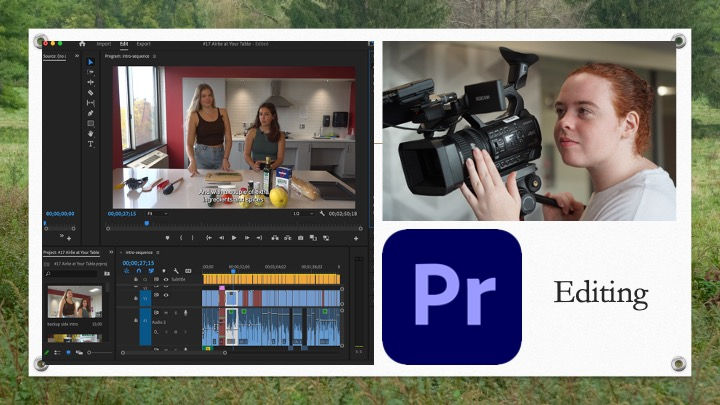
Task: Toggle the blue V1 track target
Action: click(x=145, y=298)
